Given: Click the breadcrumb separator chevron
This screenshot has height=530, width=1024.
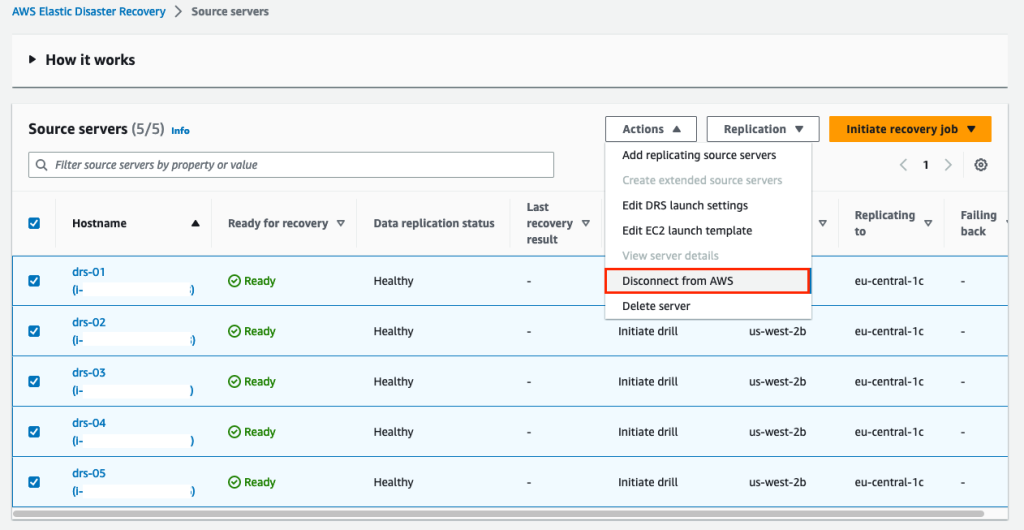Looking at the screenshot, I should 178,12.
